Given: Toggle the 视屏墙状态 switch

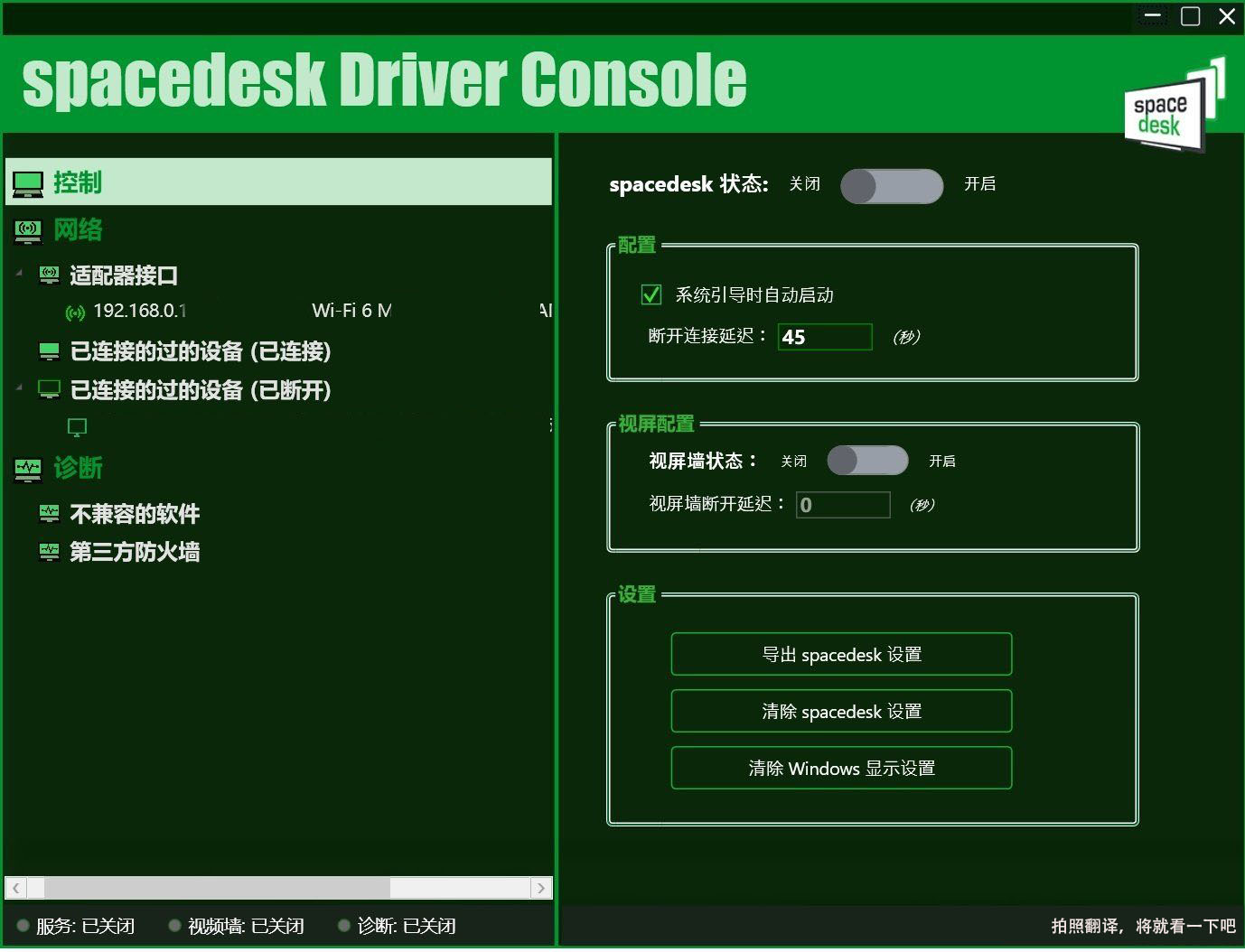Looking at the screenshot, I should pos(867,461).
